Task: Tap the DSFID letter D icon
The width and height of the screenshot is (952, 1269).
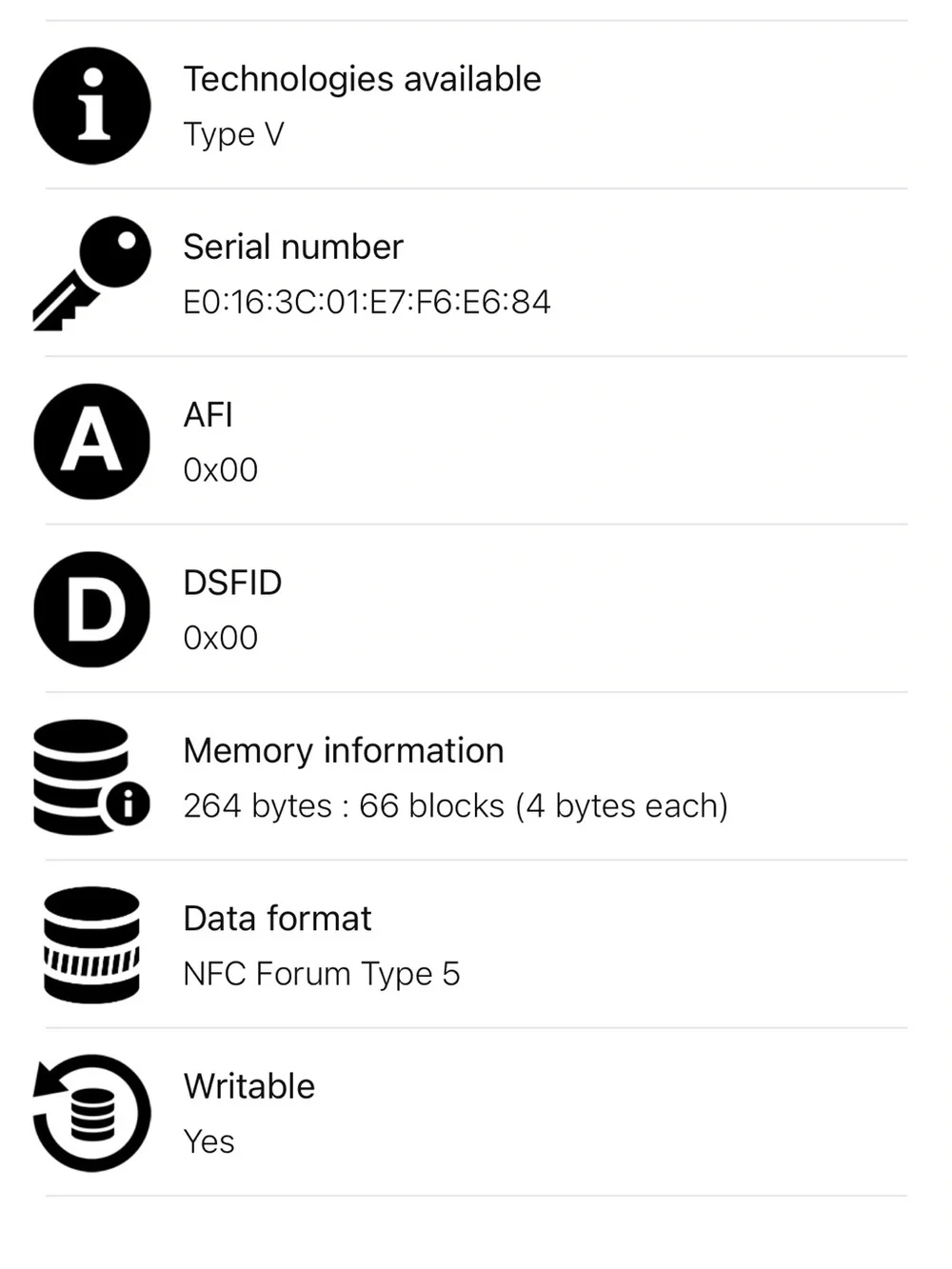Action: click(91, 609)
